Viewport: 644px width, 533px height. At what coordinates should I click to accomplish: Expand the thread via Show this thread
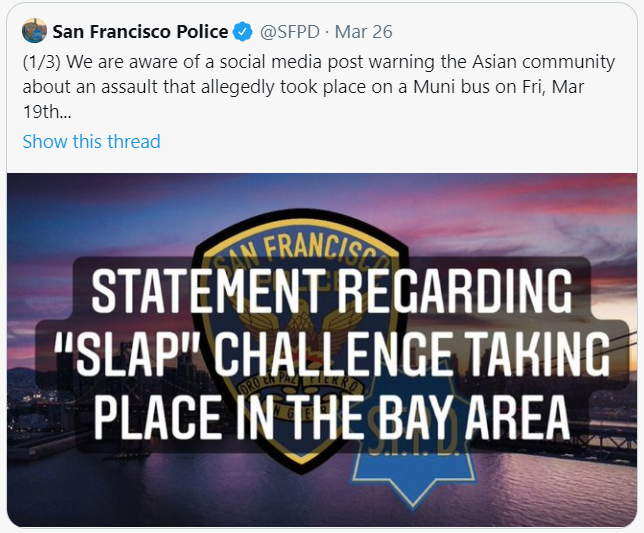91,141
